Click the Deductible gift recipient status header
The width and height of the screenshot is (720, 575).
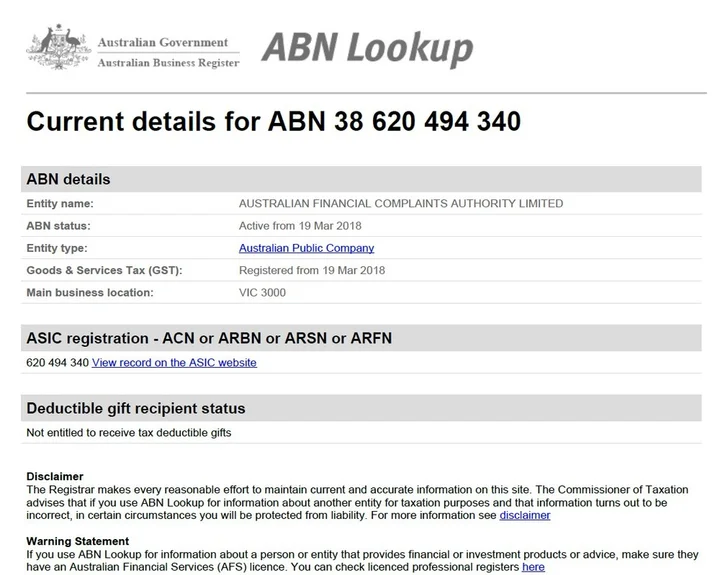(361, 408)
